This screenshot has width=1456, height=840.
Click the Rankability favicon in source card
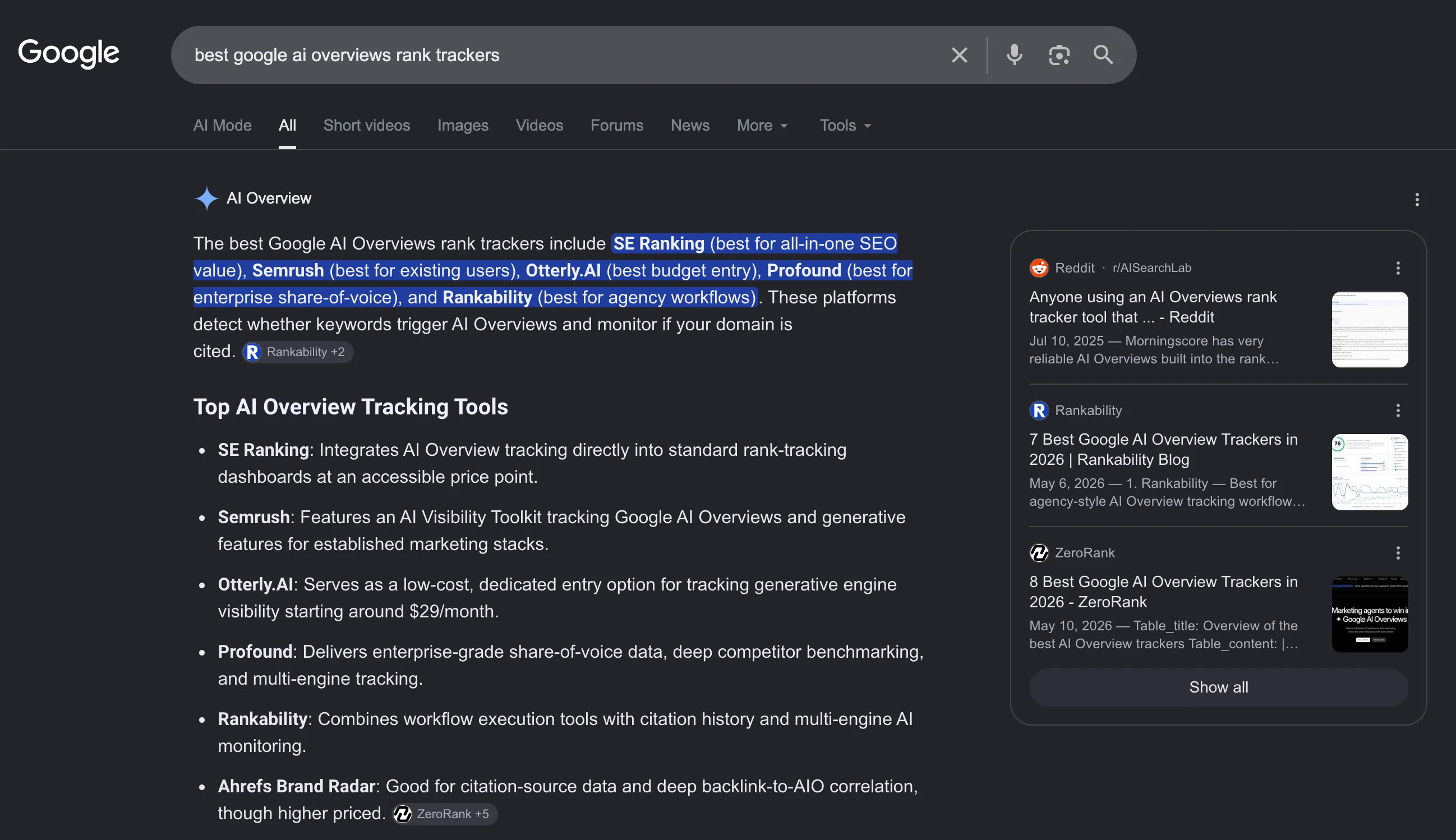[1039, 410]
